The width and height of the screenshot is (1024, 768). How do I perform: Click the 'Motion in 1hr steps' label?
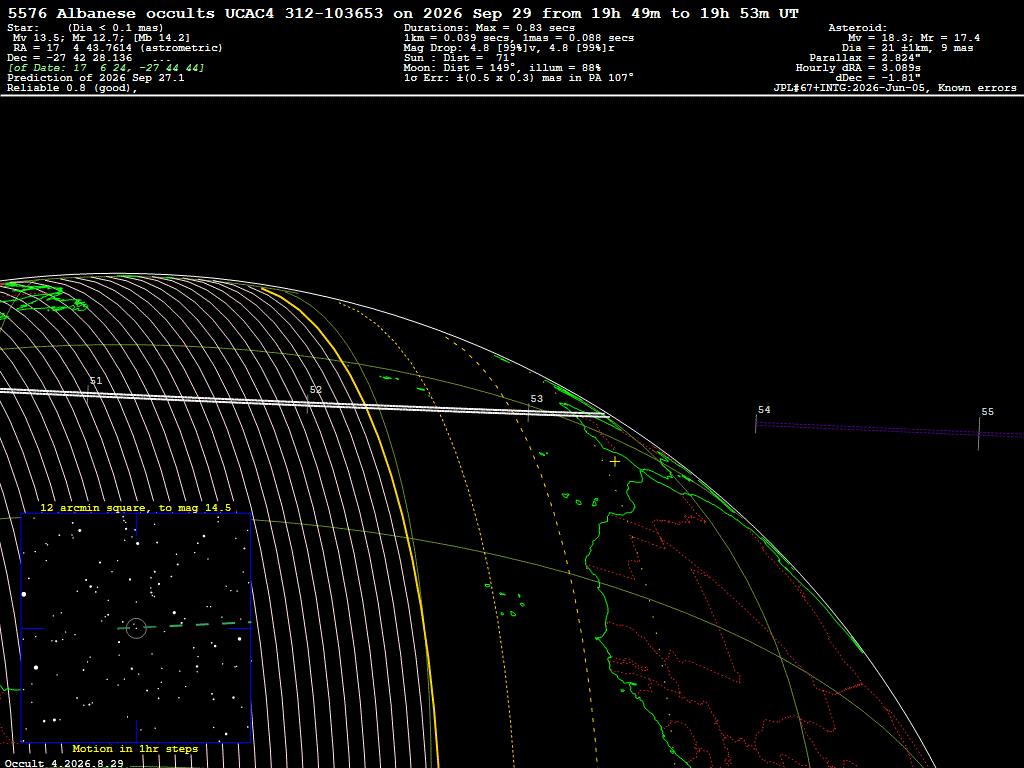click(x=135, y=748)
